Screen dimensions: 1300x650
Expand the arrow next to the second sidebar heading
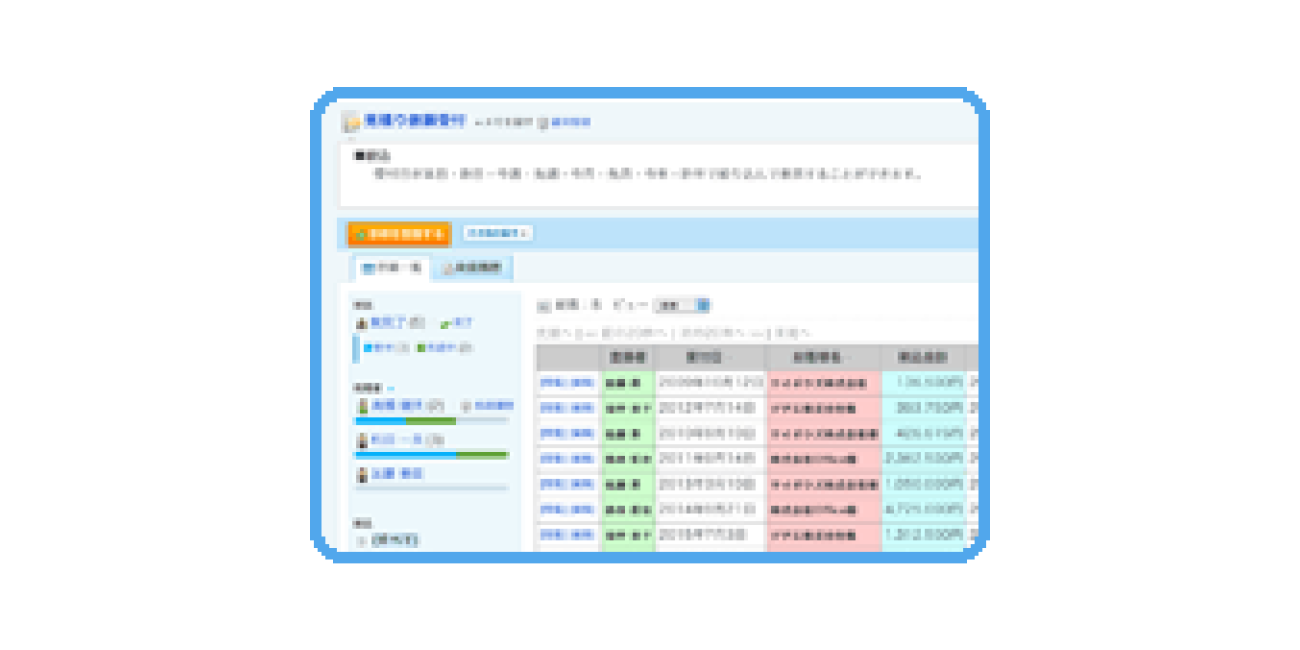coord(391,388)
